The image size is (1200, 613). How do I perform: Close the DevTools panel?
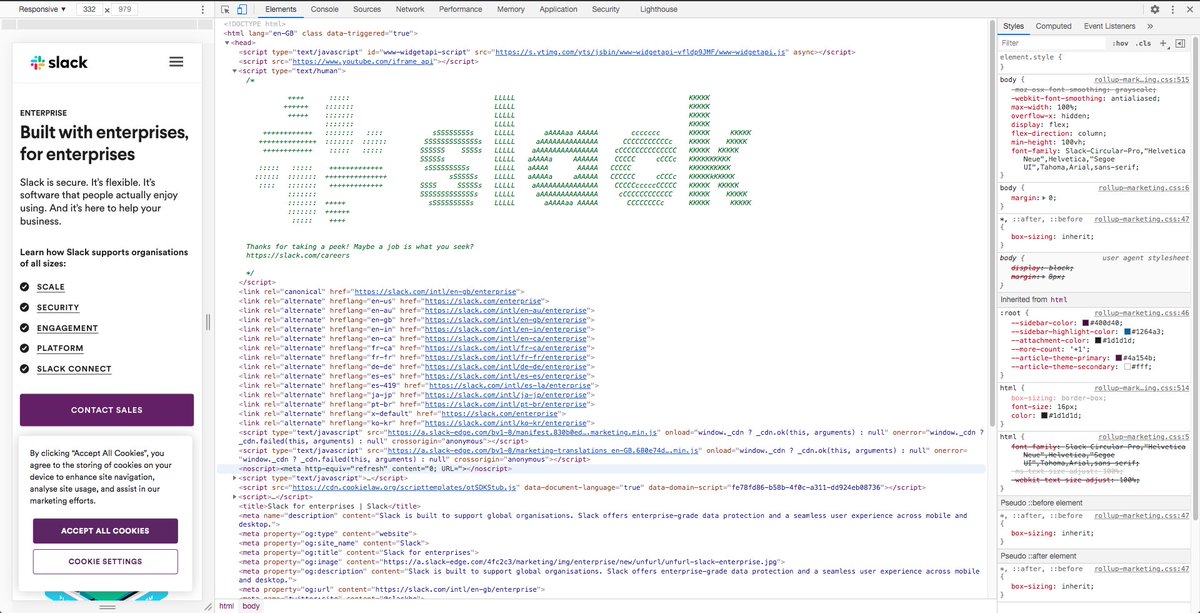[x=1188, y=9]
